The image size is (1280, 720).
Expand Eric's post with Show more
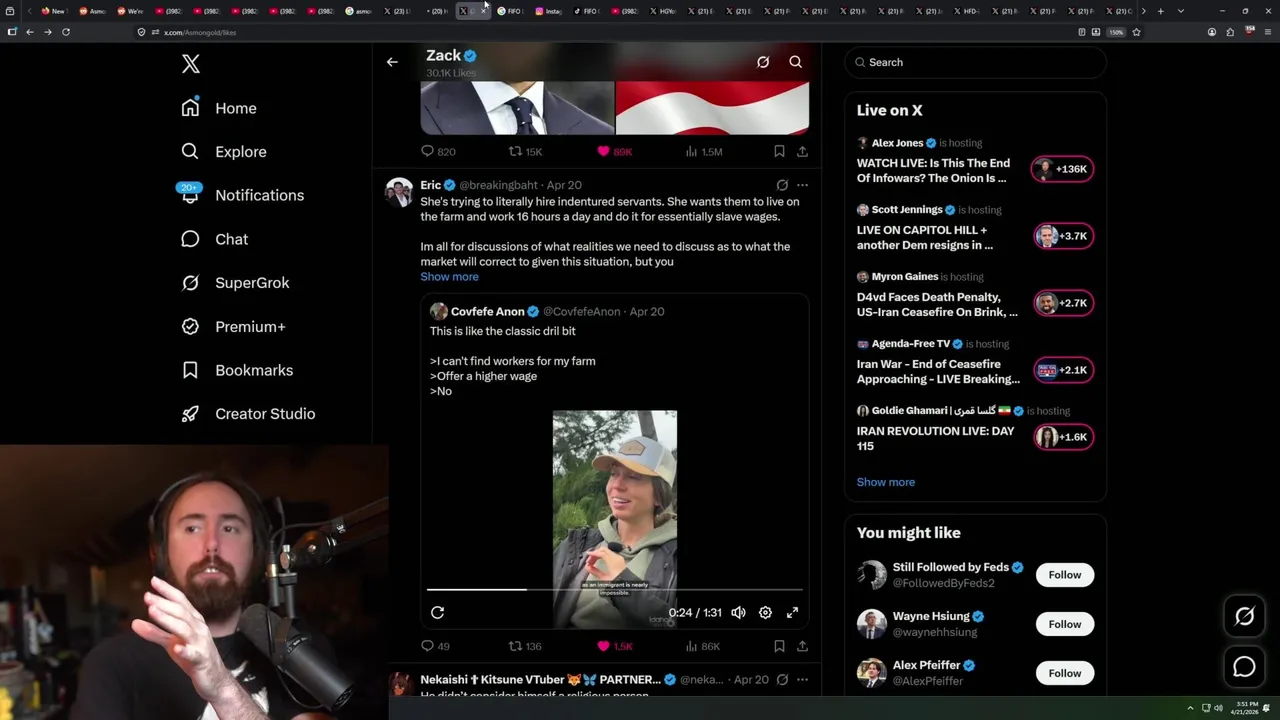coord(449,277)
